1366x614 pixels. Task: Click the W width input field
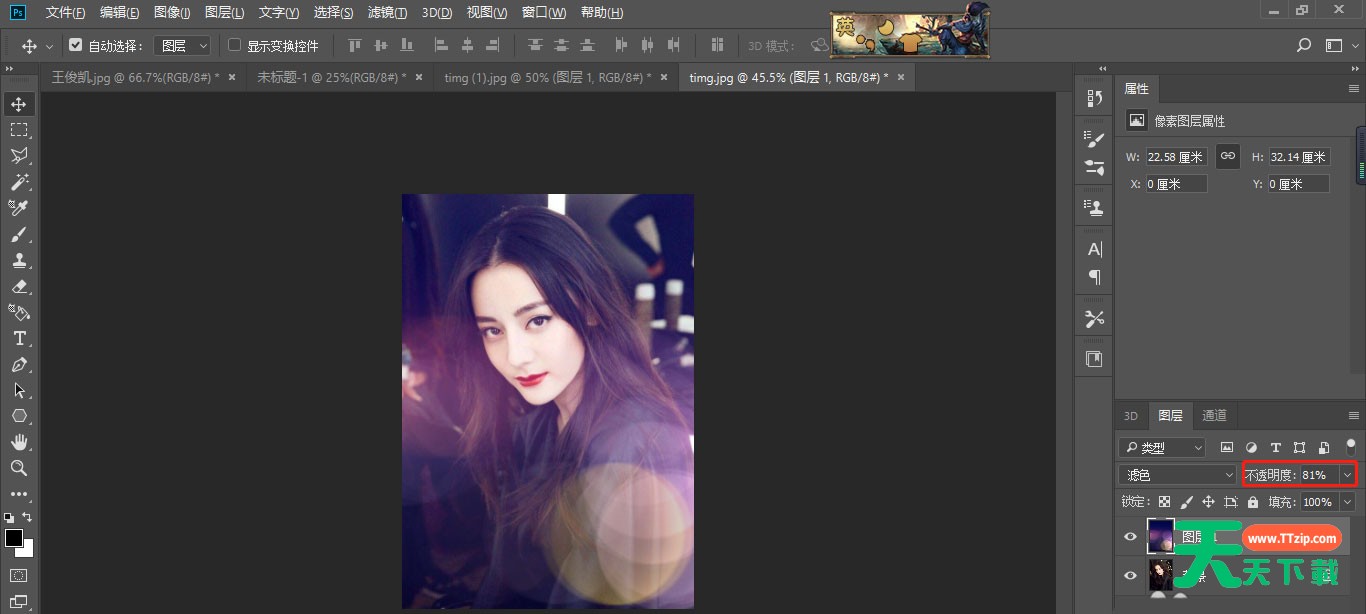point(1176,157)
